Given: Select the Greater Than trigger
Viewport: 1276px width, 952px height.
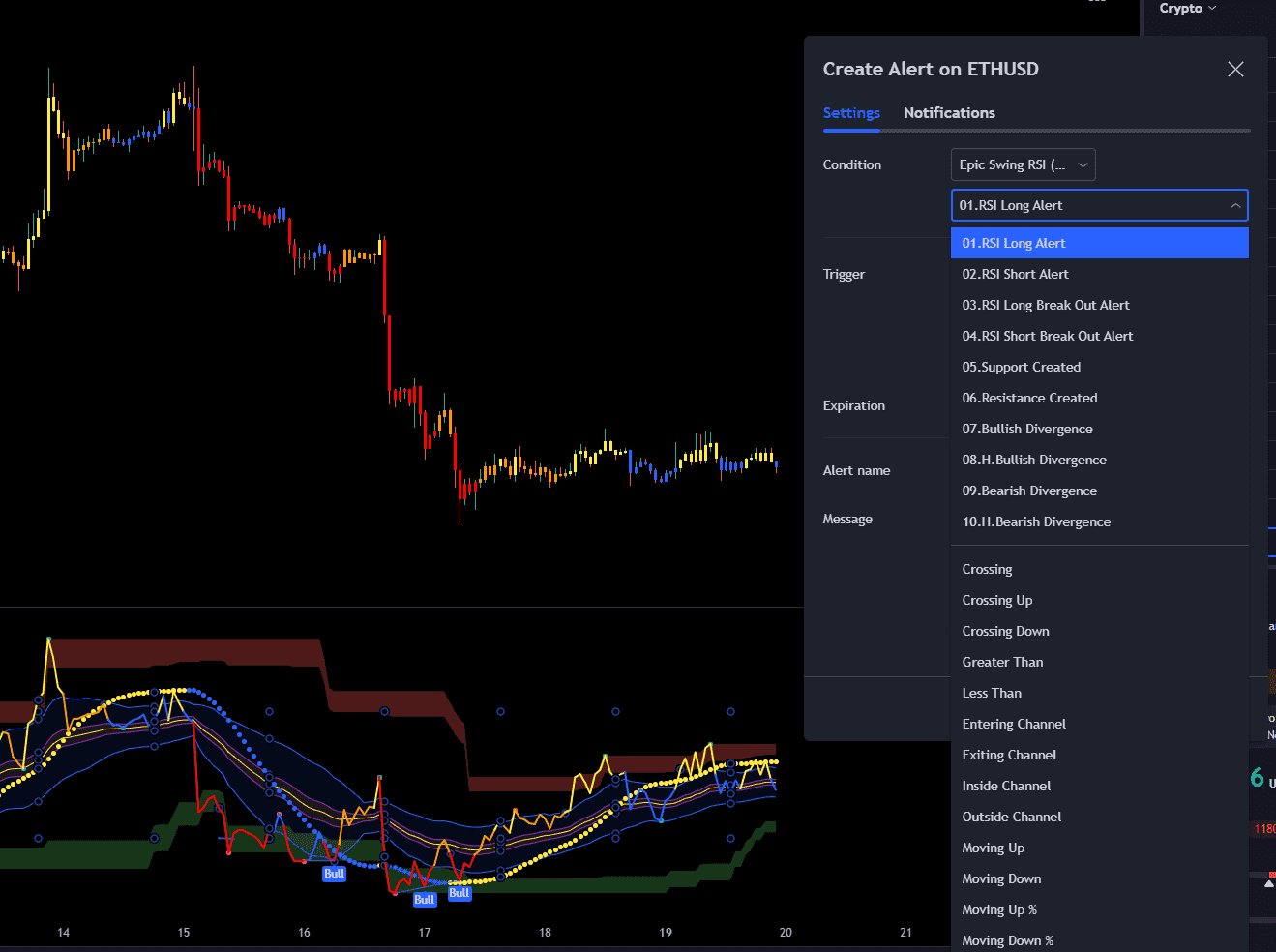Looking at the screenshot, I should pos(1002,662).
